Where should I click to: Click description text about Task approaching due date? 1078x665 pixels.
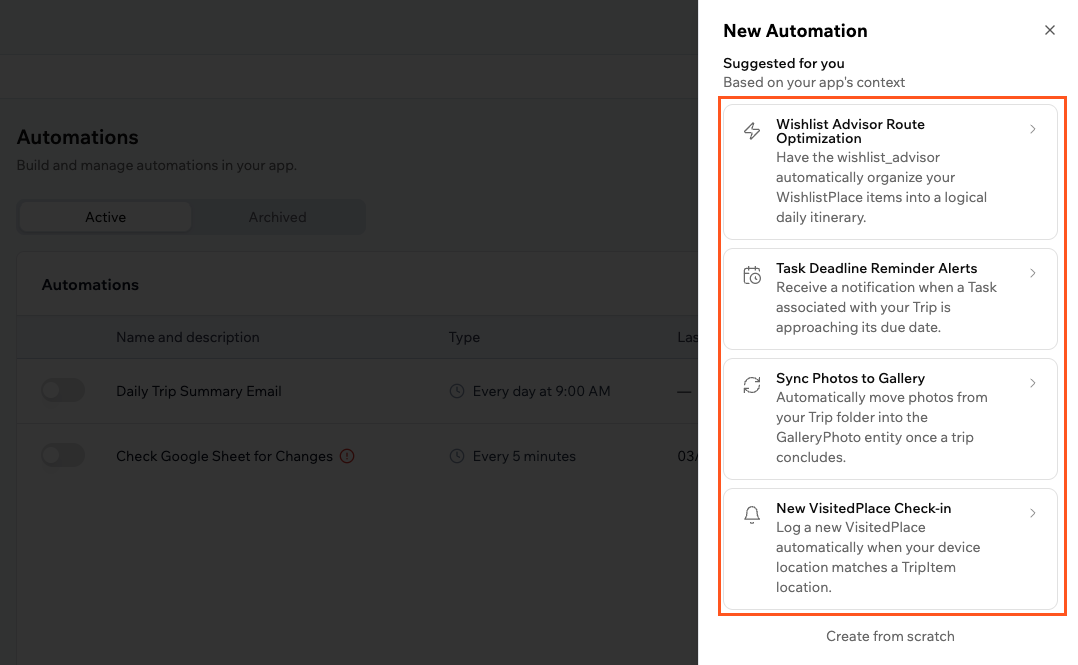[886, 307]
